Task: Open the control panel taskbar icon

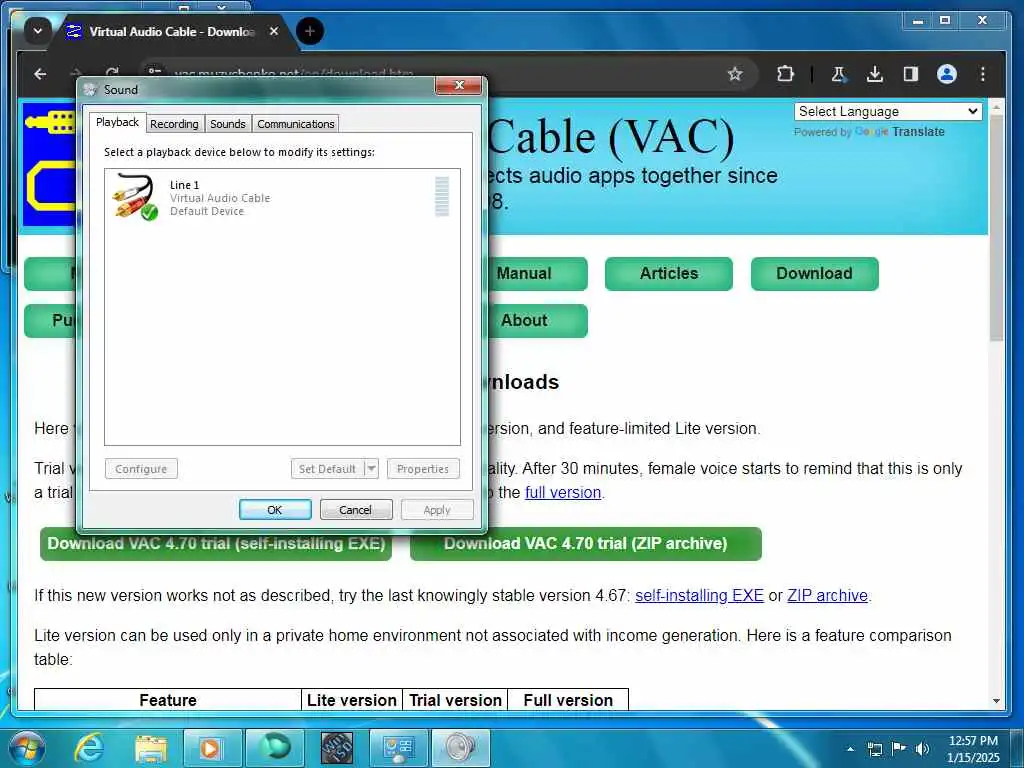Action: point(398,748)
